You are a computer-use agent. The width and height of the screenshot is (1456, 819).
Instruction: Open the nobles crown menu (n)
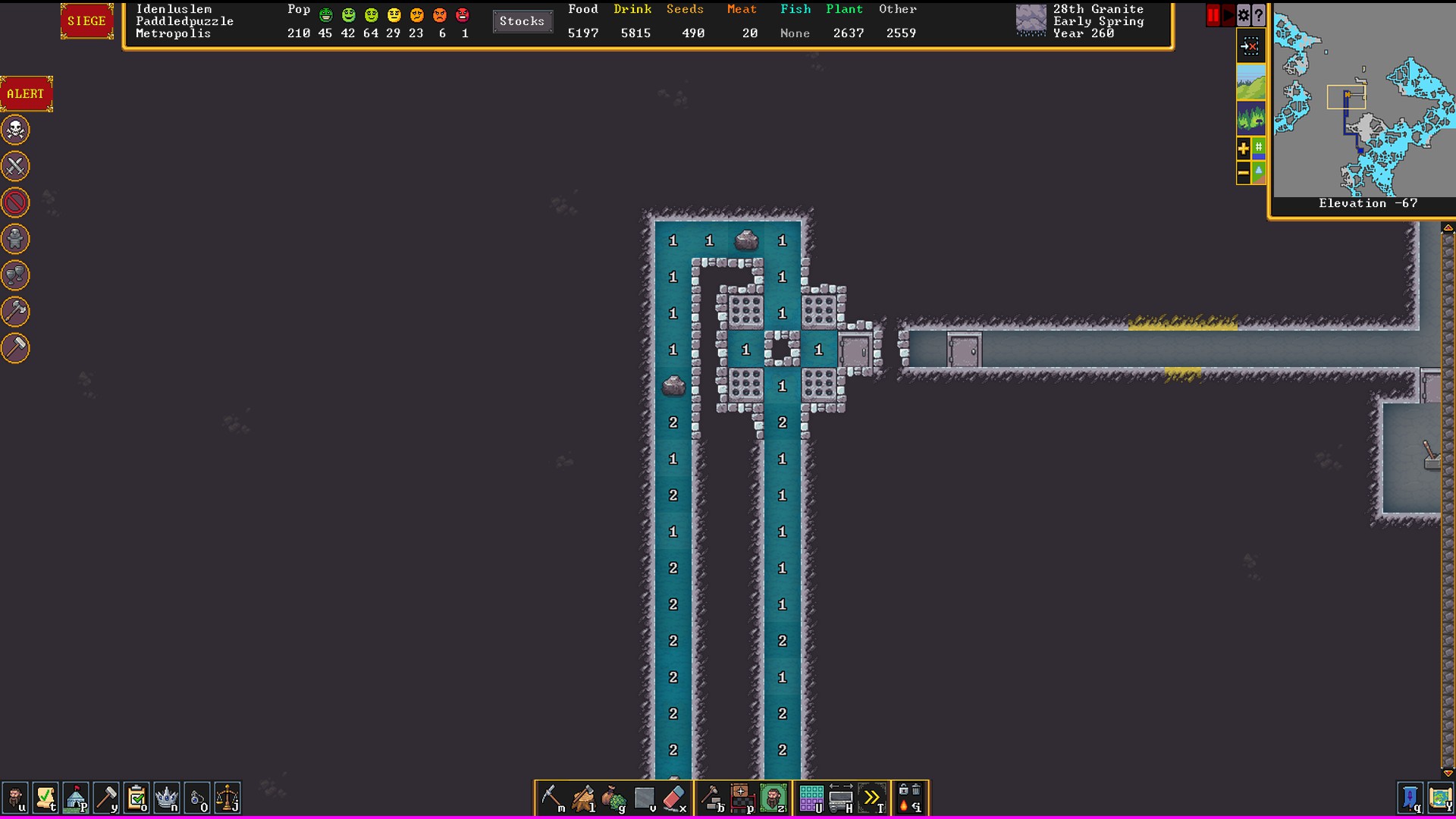point(167,799)
